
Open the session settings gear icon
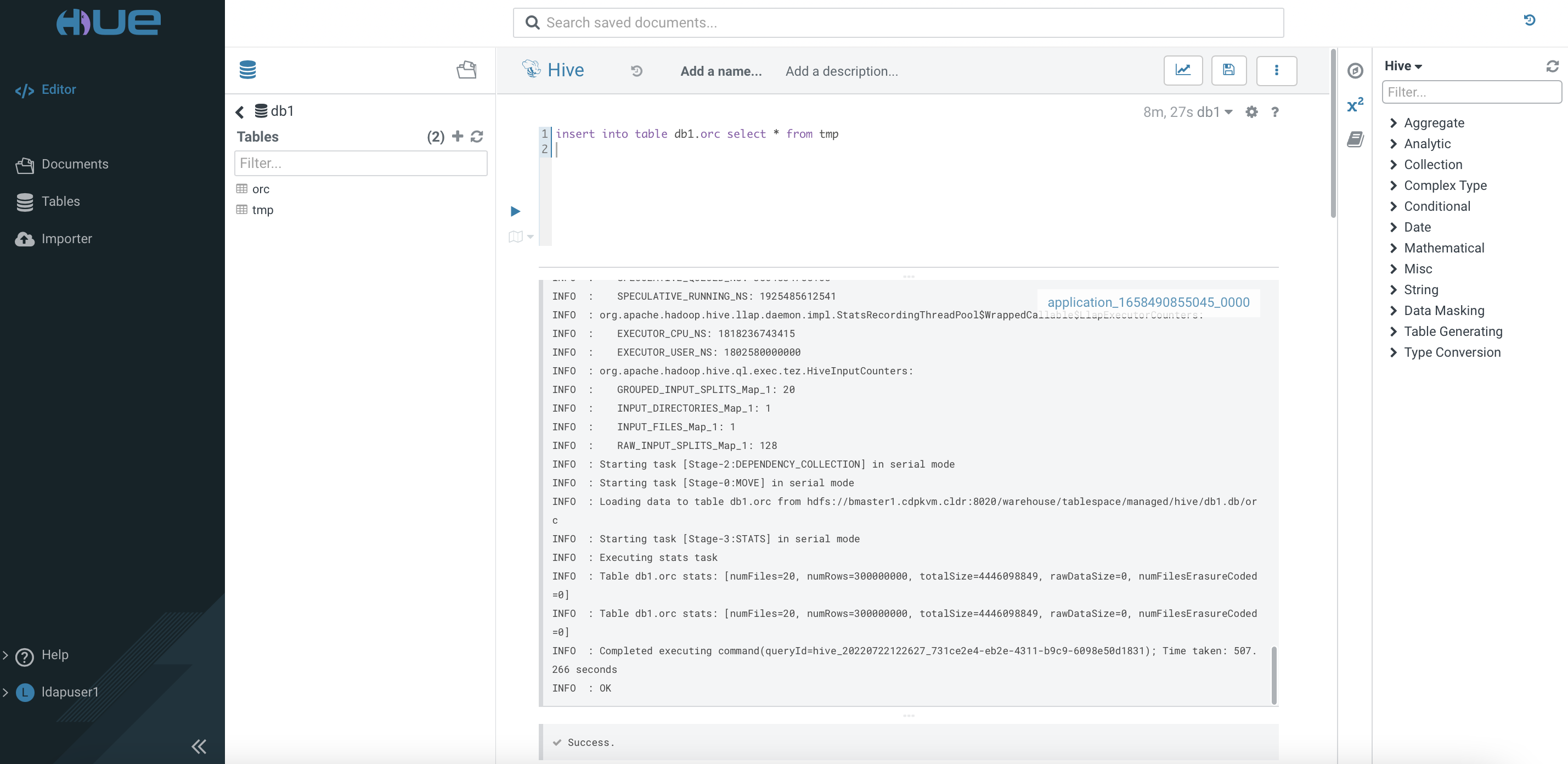click(x=1251, y=112)
